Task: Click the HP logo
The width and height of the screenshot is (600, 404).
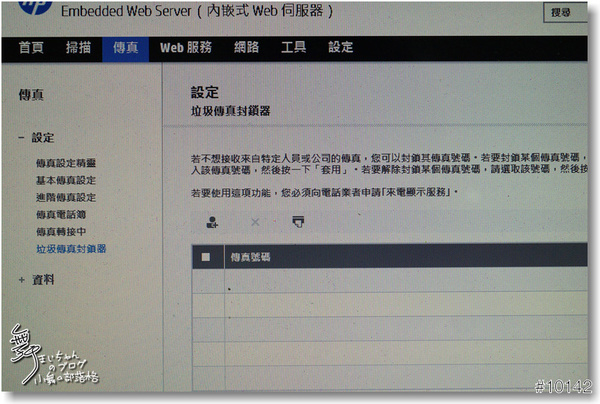Action: point(35,7)
